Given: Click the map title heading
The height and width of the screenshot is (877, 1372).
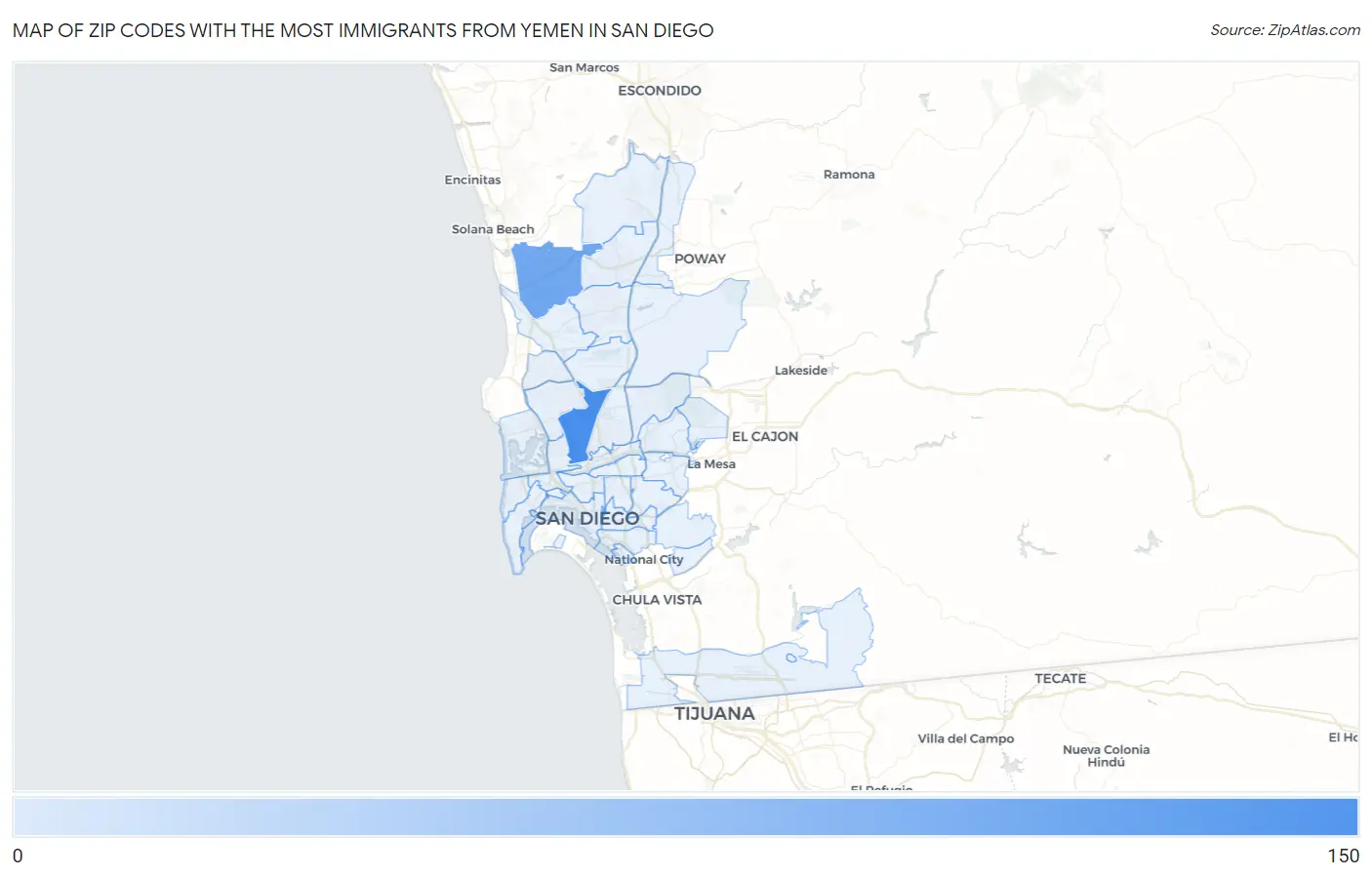Looking at the screenshot, I should (363, 30).
